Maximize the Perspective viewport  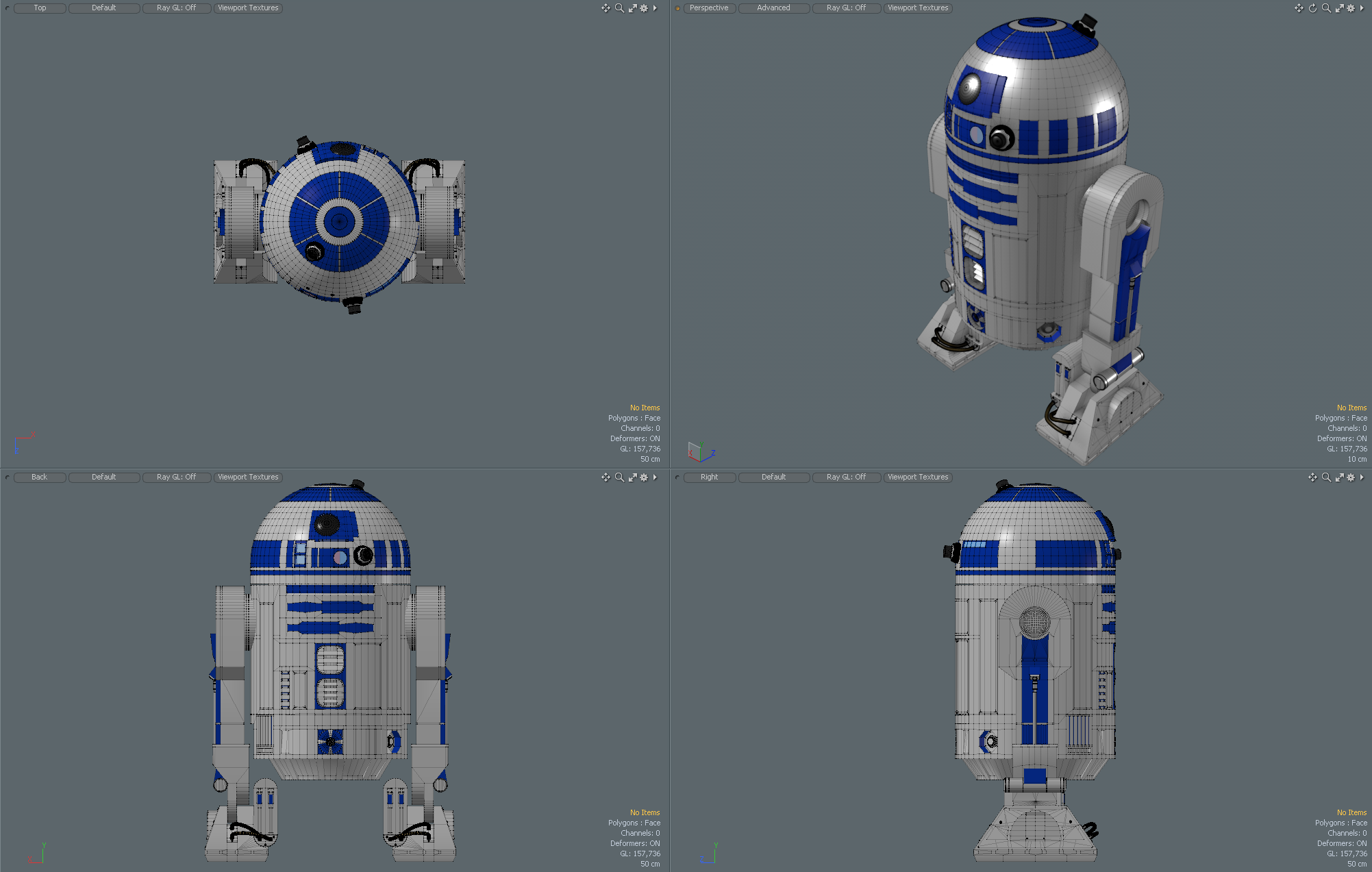pos(1339,8)
